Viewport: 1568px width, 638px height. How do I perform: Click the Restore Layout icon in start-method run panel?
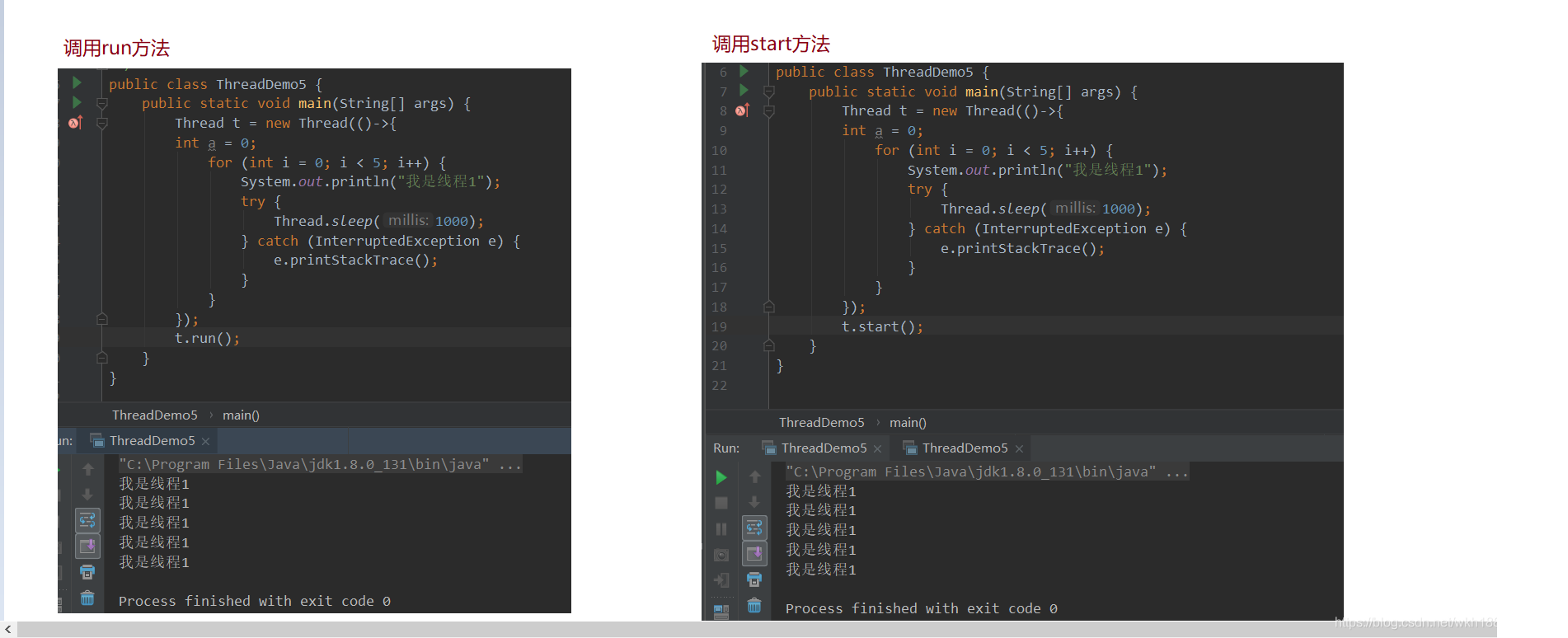(721, 611)
